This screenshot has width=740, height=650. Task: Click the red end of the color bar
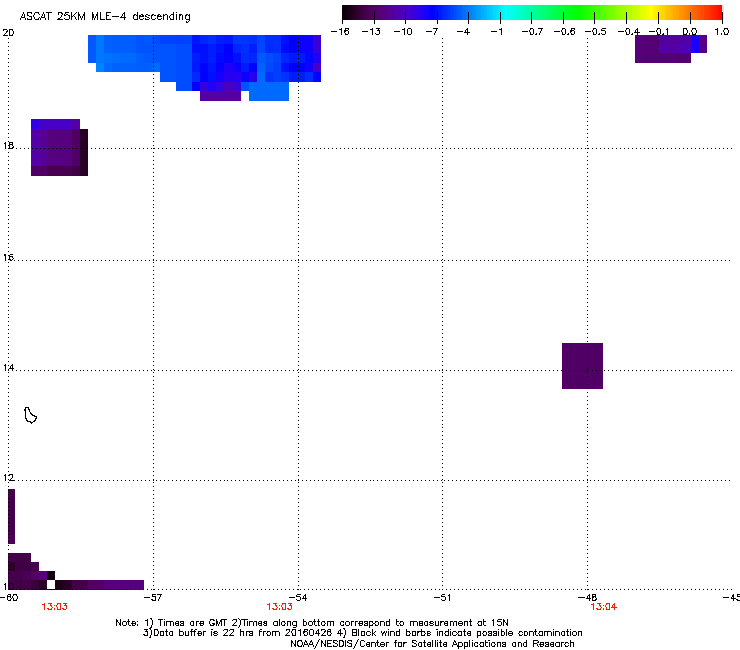coord(715,13)
